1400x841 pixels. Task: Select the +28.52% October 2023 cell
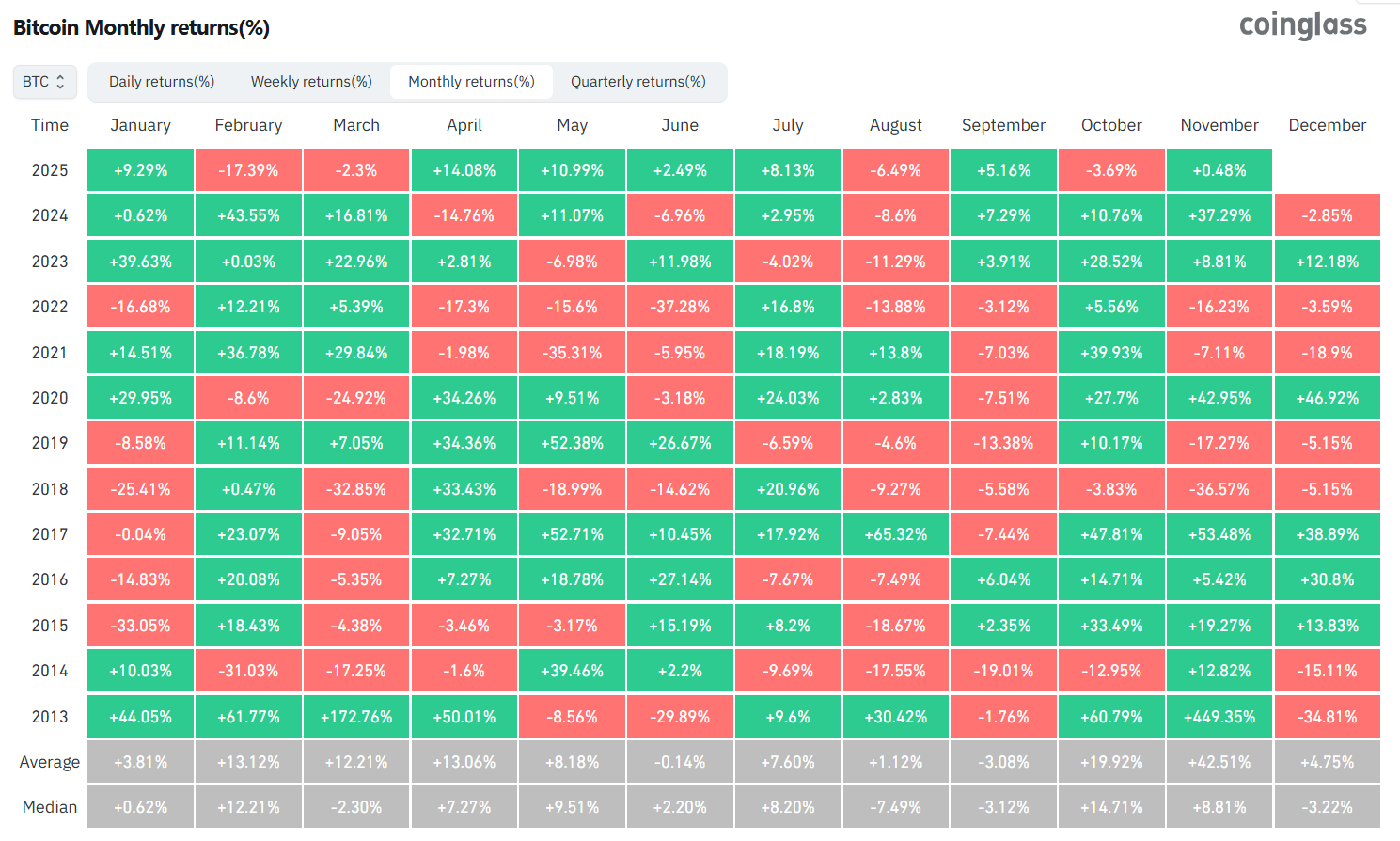(1111, 262)
